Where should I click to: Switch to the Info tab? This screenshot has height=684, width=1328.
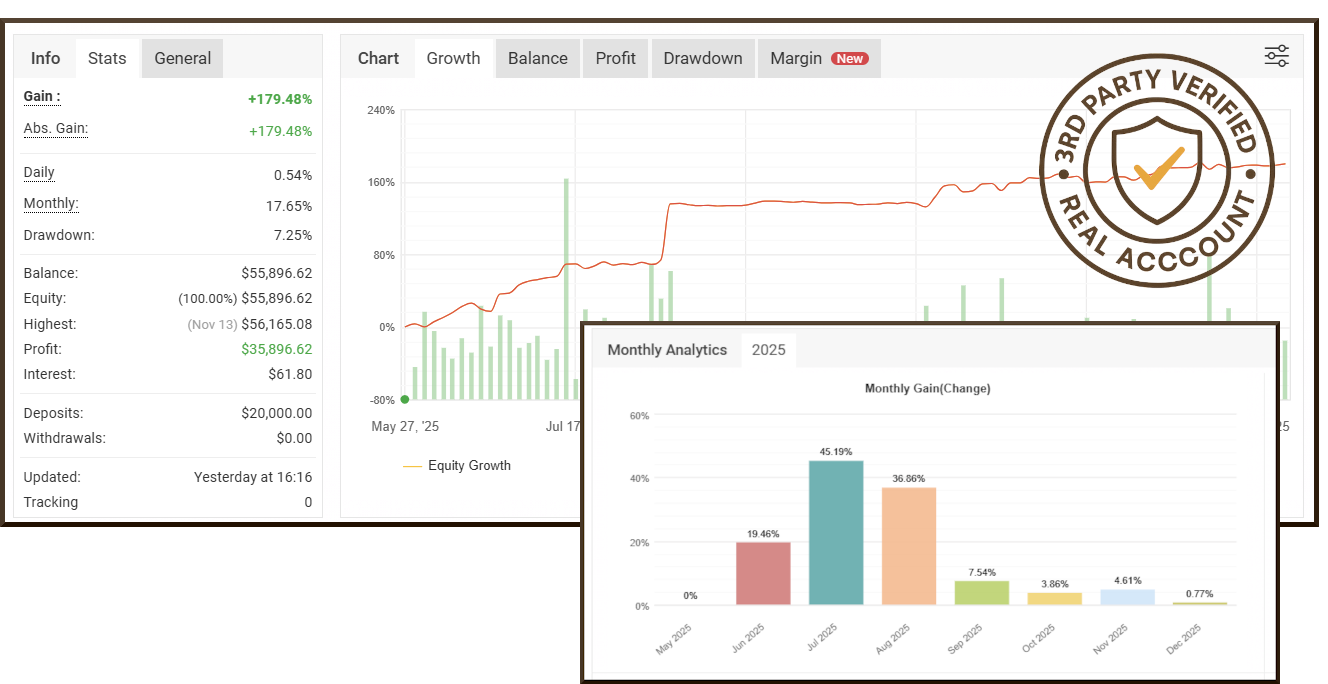coord(45,58)
